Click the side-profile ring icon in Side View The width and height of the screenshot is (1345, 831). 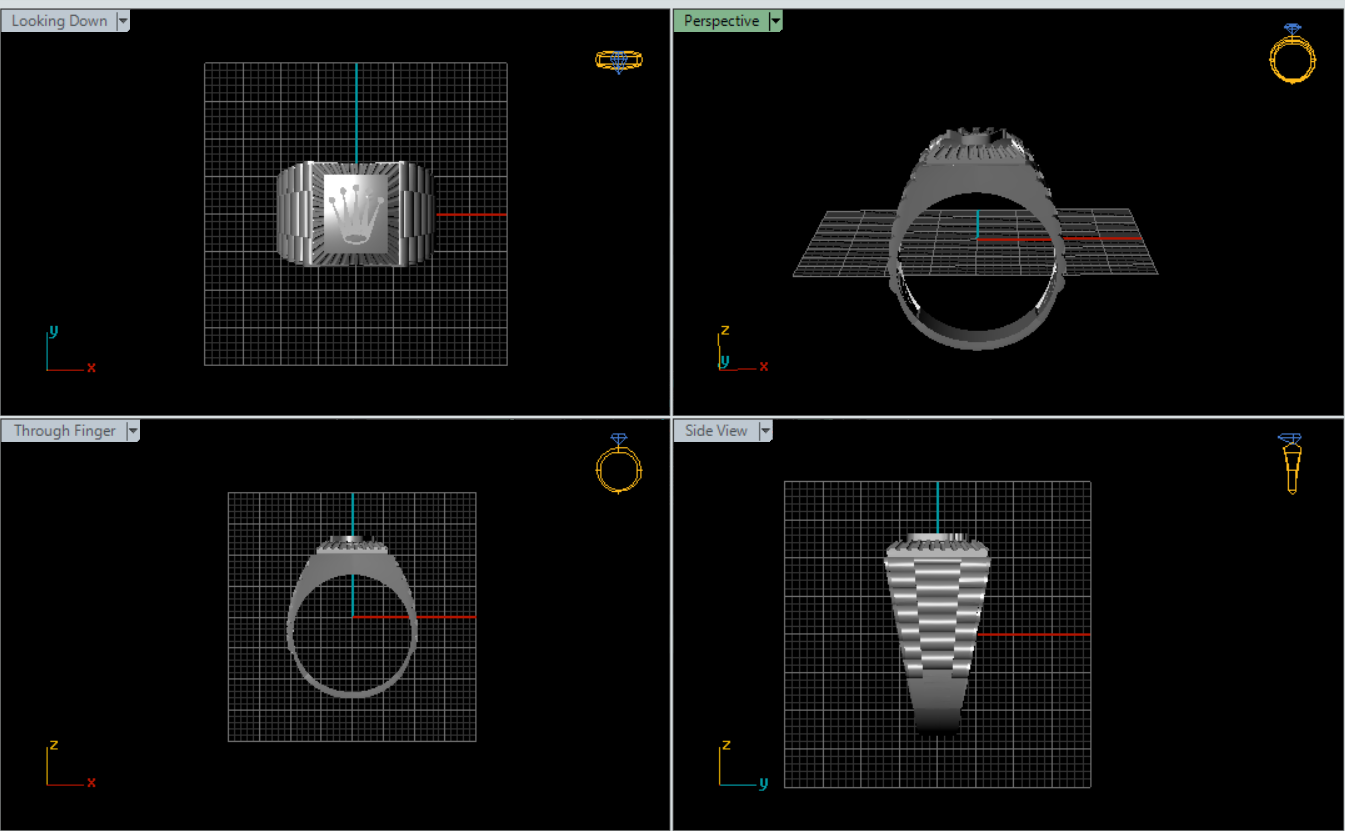(1291, 464)
